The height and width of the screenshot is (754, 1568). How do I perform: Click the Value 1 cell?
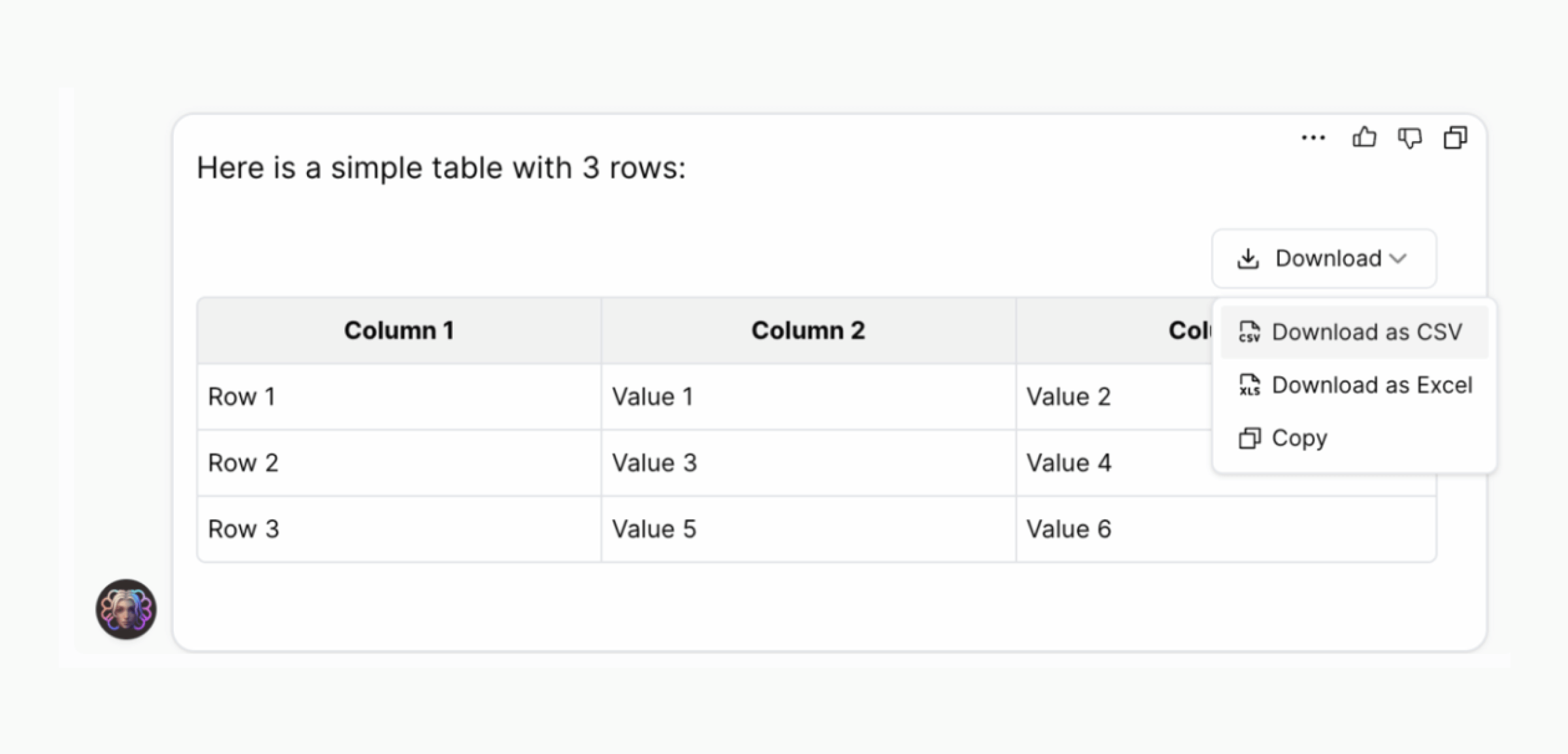click(808, 397)
